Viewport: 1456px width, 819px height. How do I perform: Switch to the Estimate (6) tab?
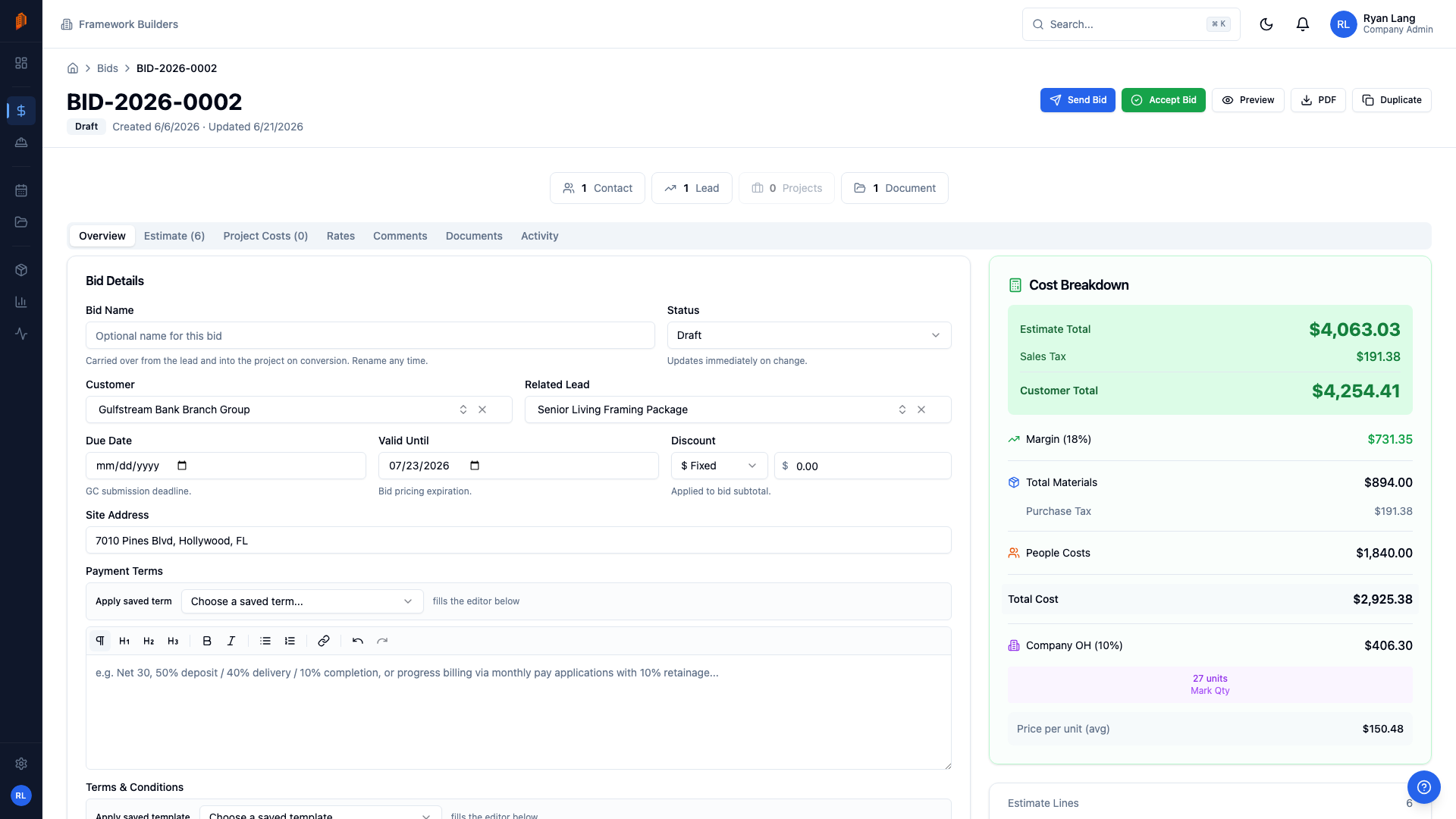(x=174, y=236)
